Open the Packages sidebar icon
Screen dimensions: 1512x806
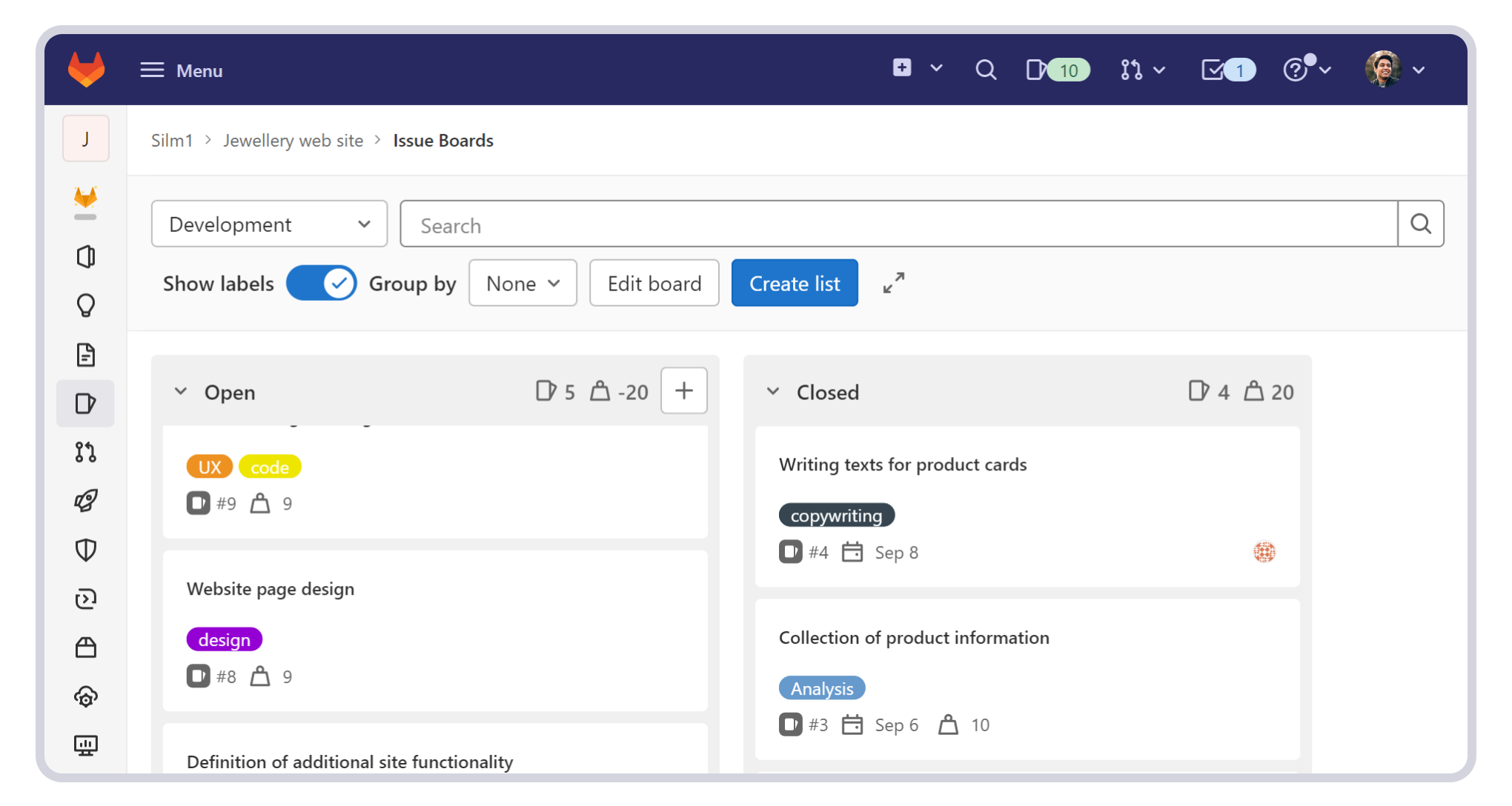pyautogui.click(x=86, y=647)
